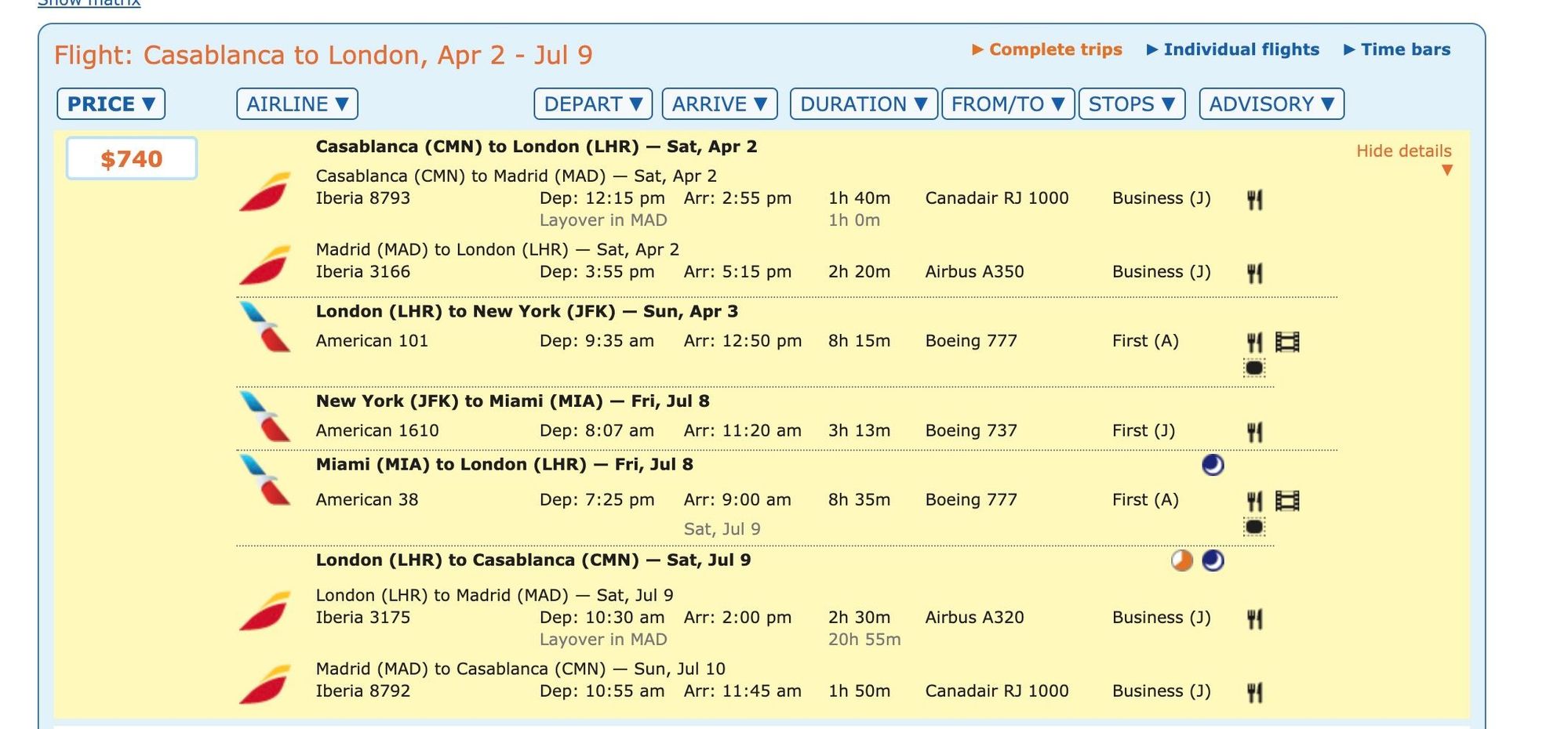Screen dimensions: 1568x729
Task: Click the movie icon on American 38 row
Action: coord(1287,500)
